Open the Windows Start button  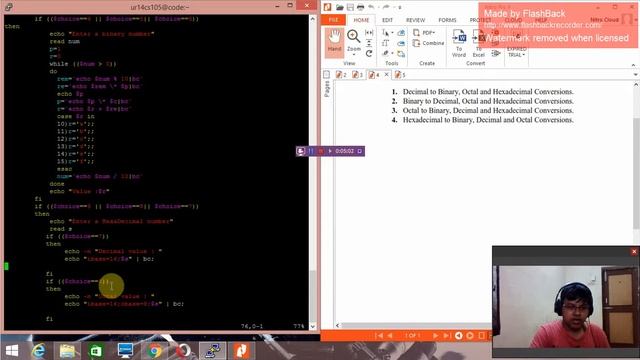click(x=12, y=351)
